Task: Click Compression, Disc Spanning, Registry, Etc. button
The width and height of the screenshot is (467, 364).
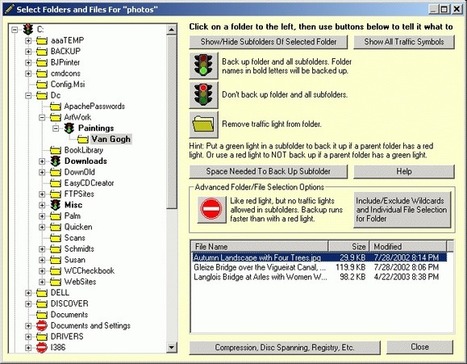Action: click(285, 347)
